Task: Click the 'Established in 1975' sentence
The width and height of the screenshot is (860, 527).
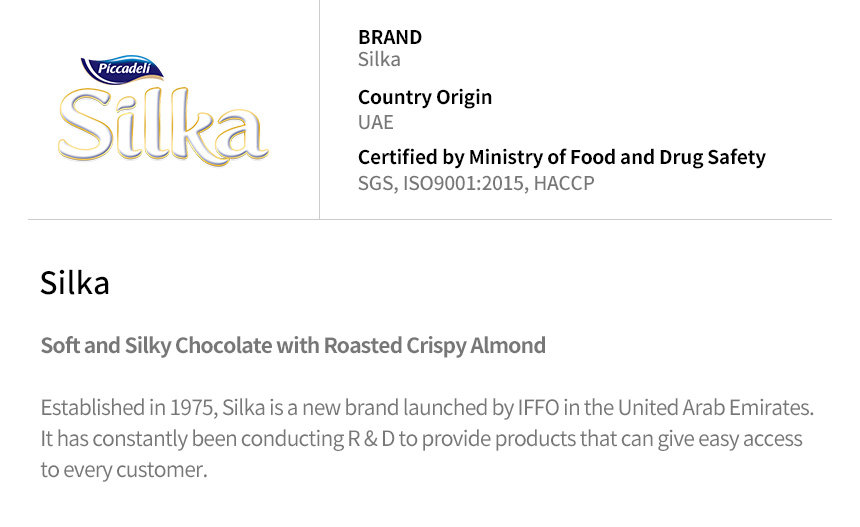Action: (x=427, y=408)
